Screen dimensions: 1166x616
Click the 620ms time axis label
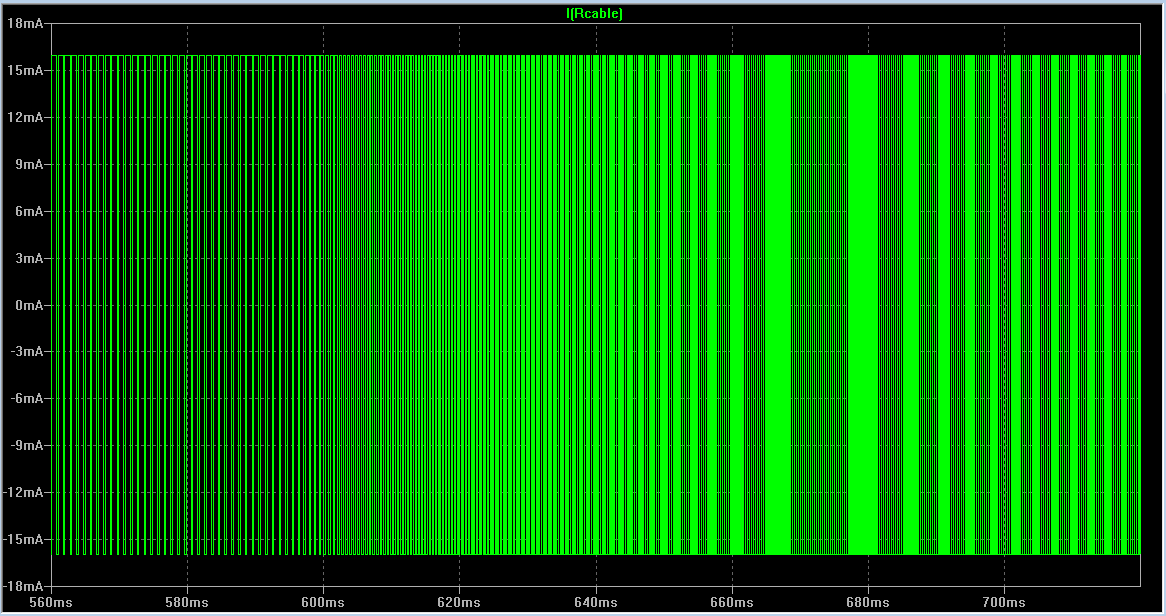[460, 602]
